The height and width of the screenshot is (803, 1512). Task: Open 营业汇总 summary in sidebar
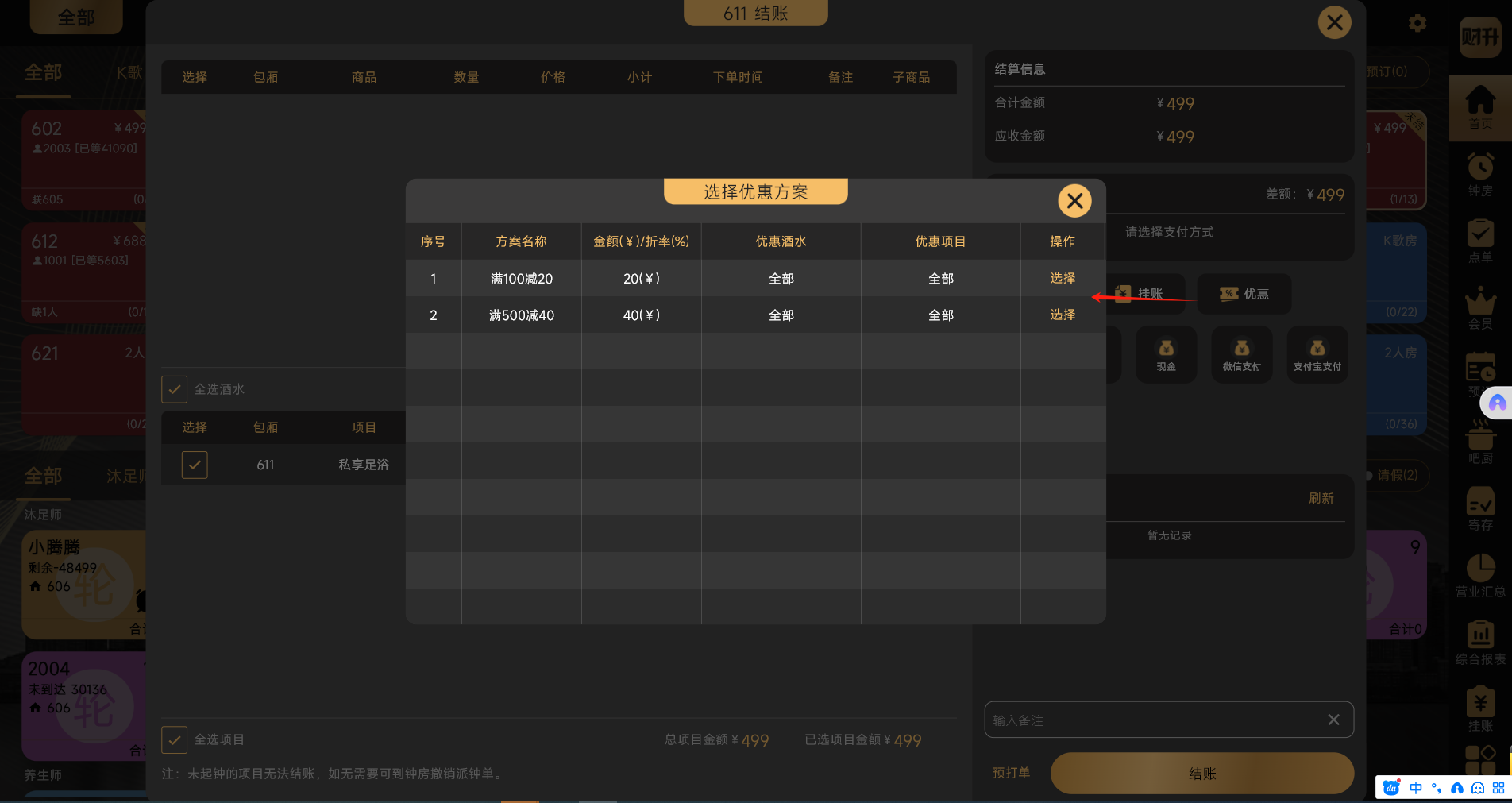pos(1480,576)
